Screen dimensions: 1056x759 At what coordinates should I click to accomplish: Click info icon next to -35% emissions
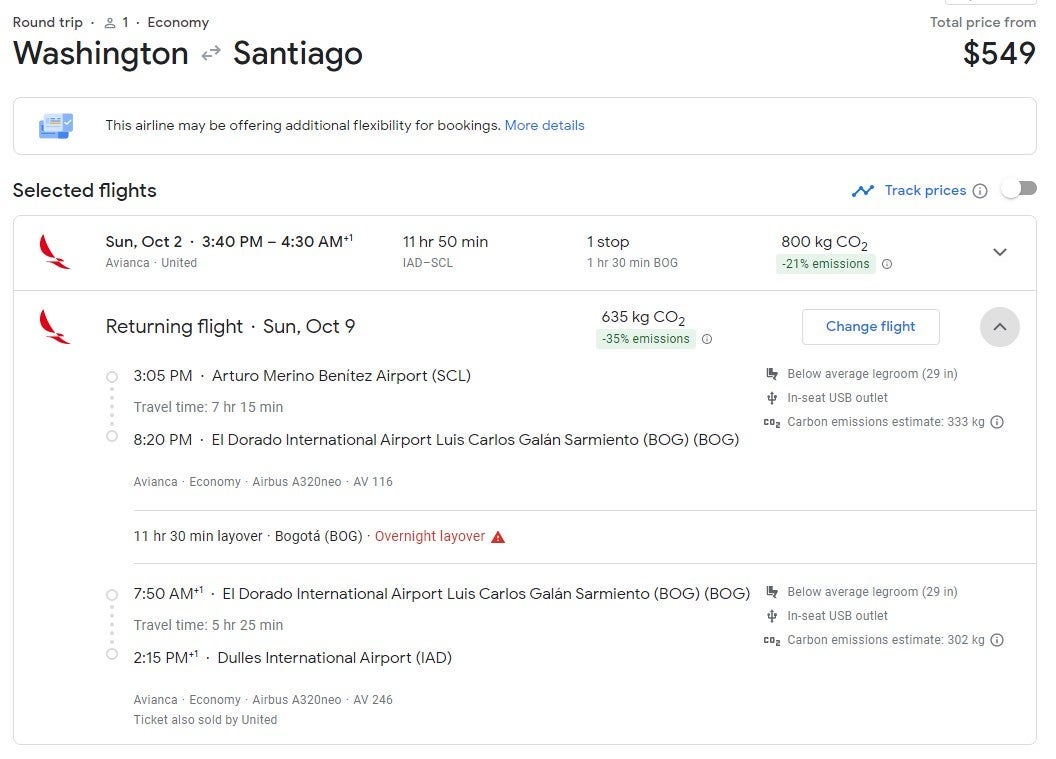[707, 339]
